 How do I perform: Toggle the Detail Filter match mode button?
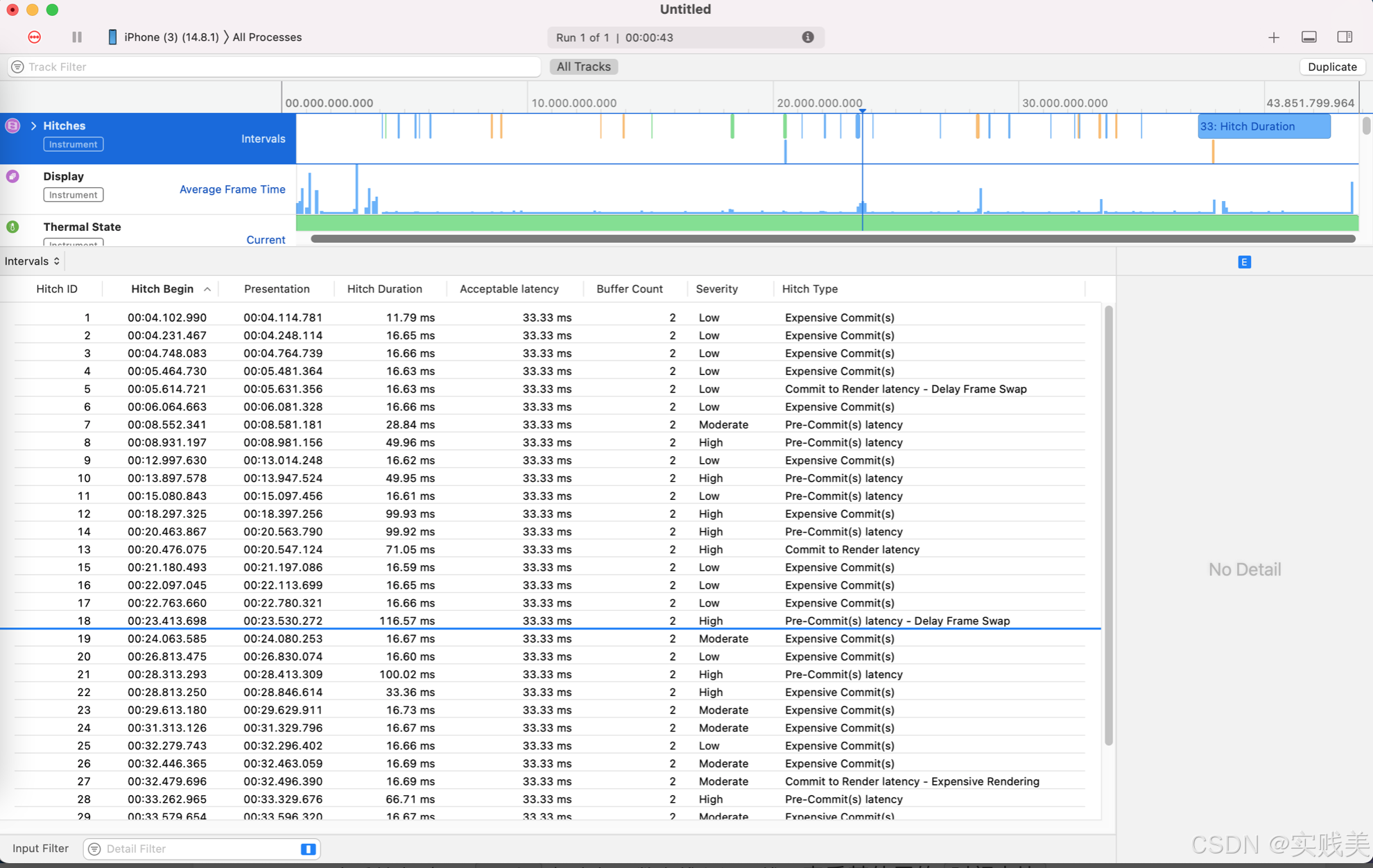point(307,849)
